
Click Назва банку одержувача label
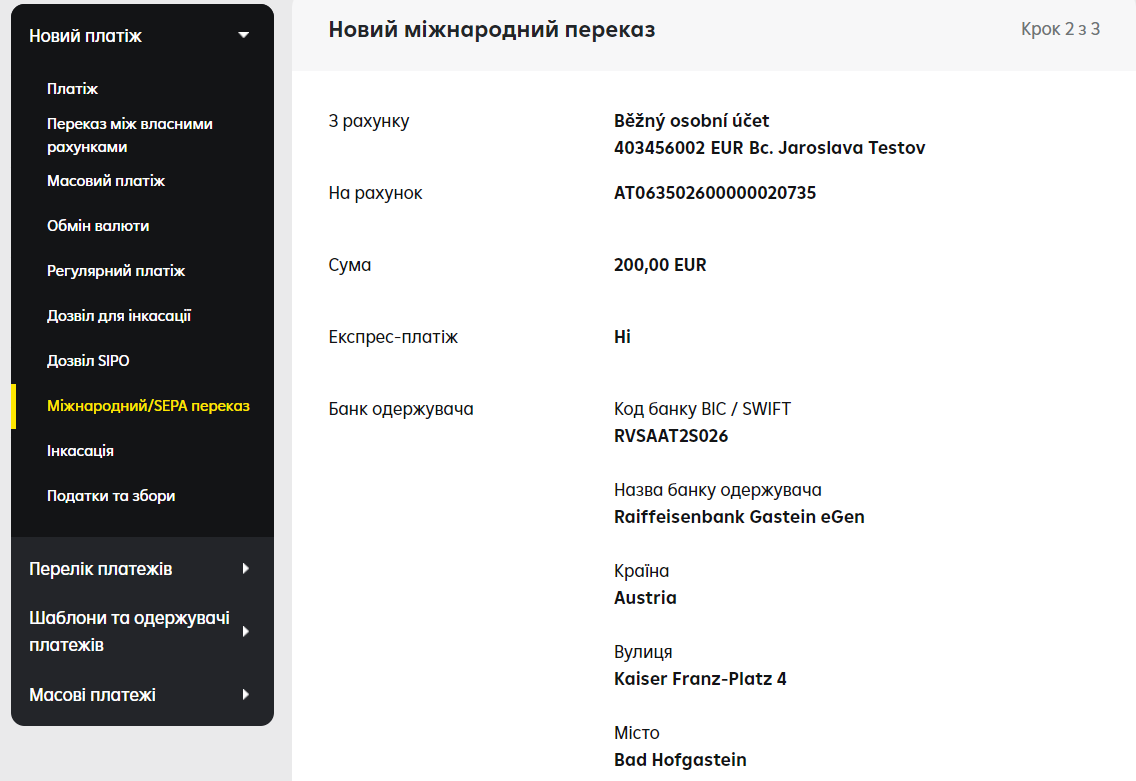click(717, 490)
